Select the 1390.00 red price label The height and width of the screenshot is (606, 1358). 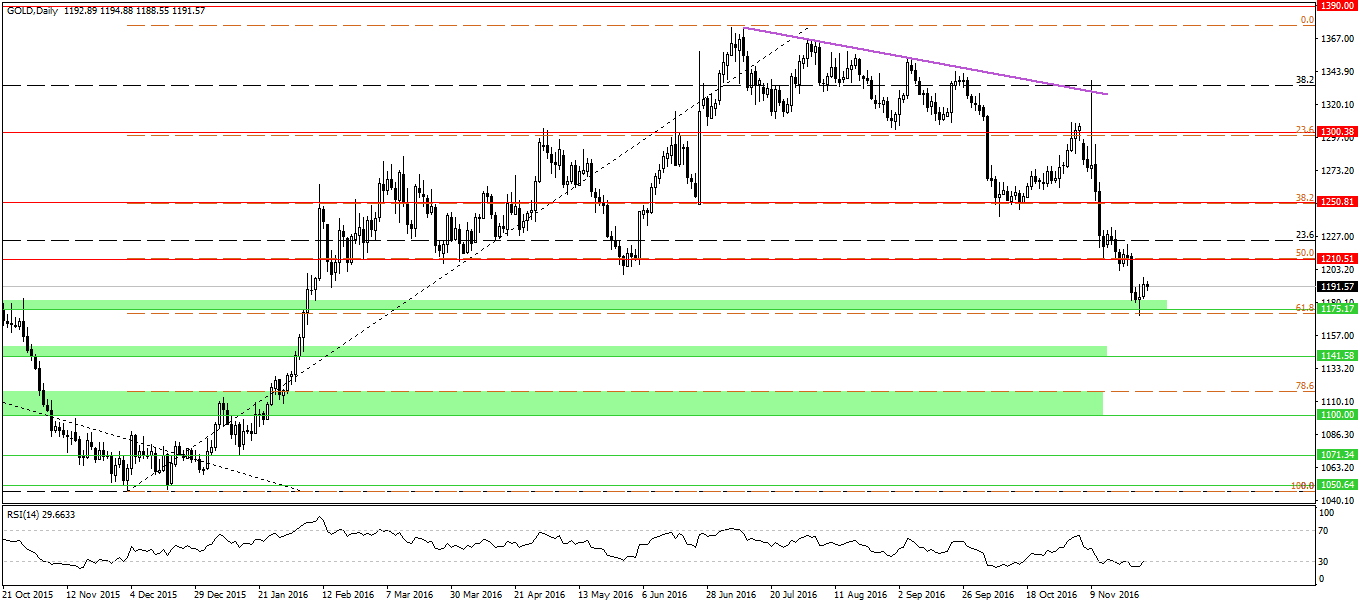click(1336, 6)
